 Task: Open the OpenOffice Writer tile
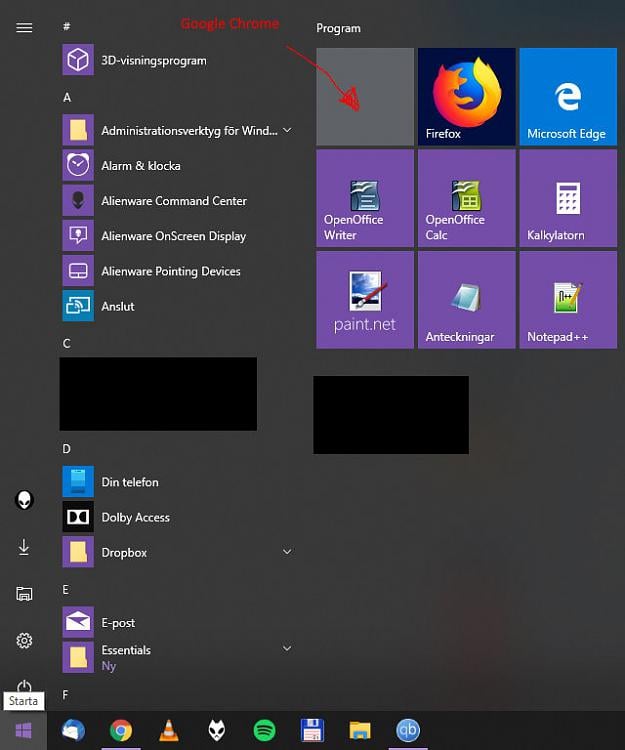click(365, 199)
